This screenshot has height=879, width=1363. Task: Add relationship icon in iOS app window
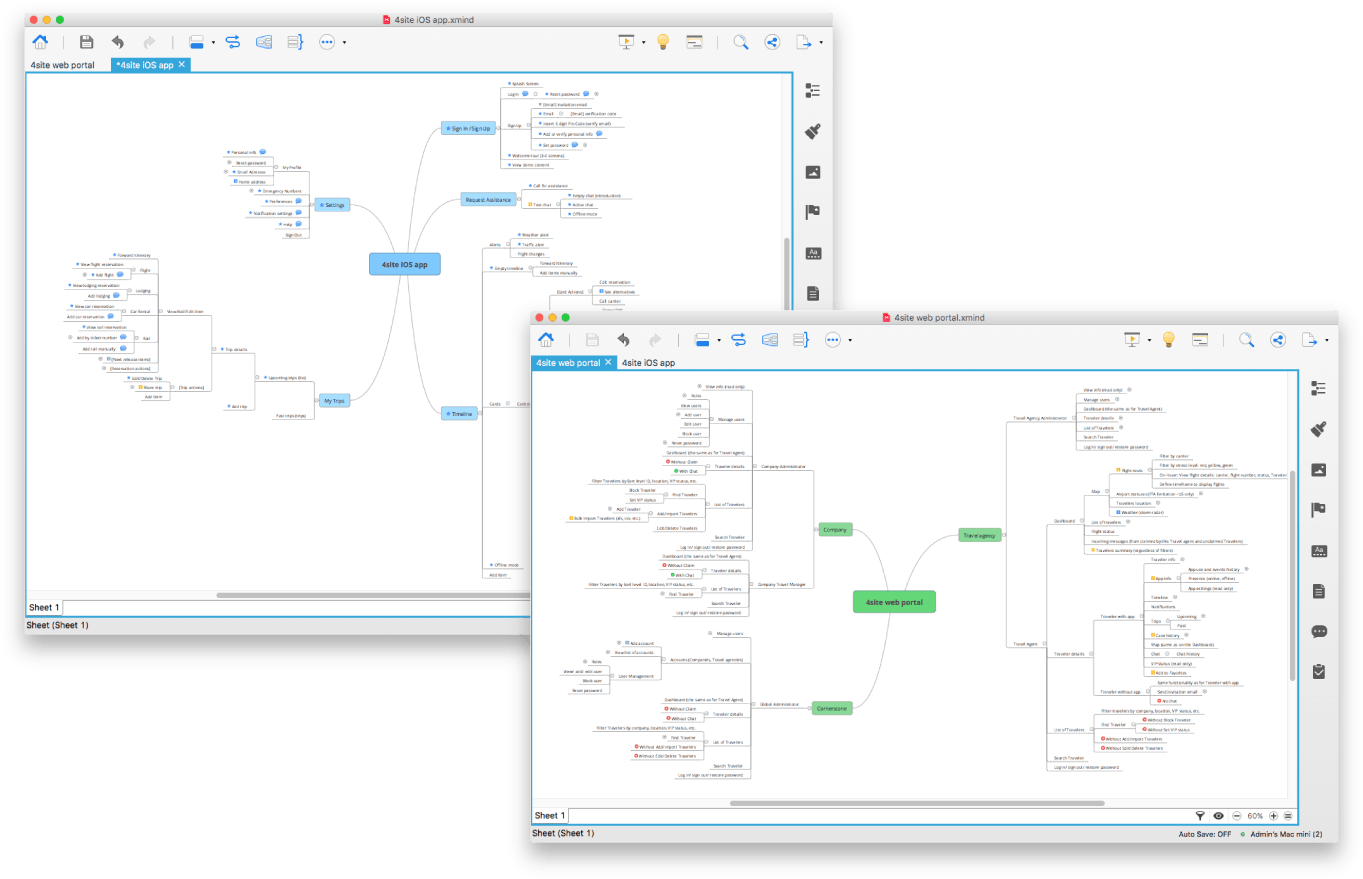coord(233,42)
